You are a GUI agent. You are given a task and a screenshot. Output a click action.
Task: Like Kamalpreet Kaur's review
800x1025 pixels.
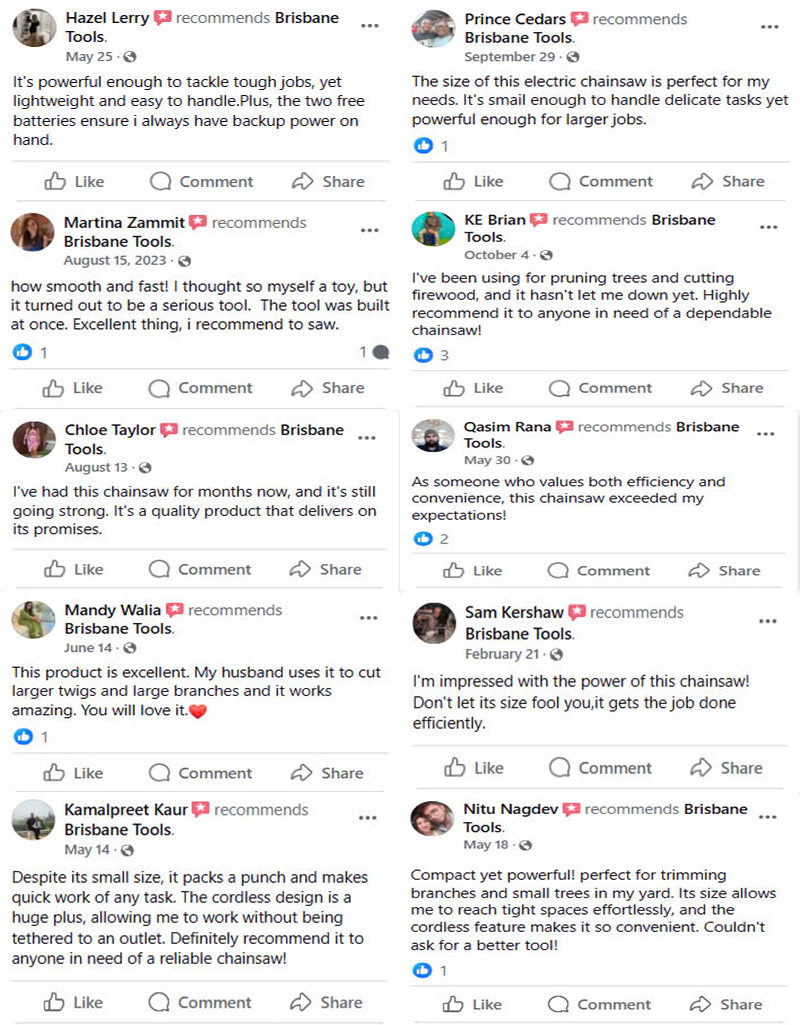pyautogui.click(x=74, y=1002)
